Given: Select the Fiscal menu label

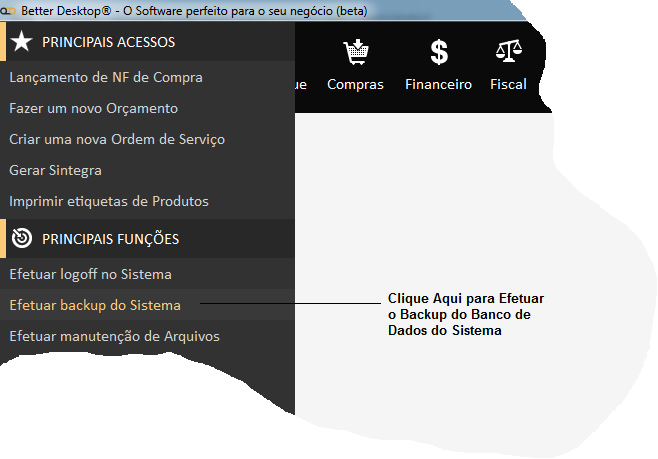Looking at the screenshot, I should point(508,85).
